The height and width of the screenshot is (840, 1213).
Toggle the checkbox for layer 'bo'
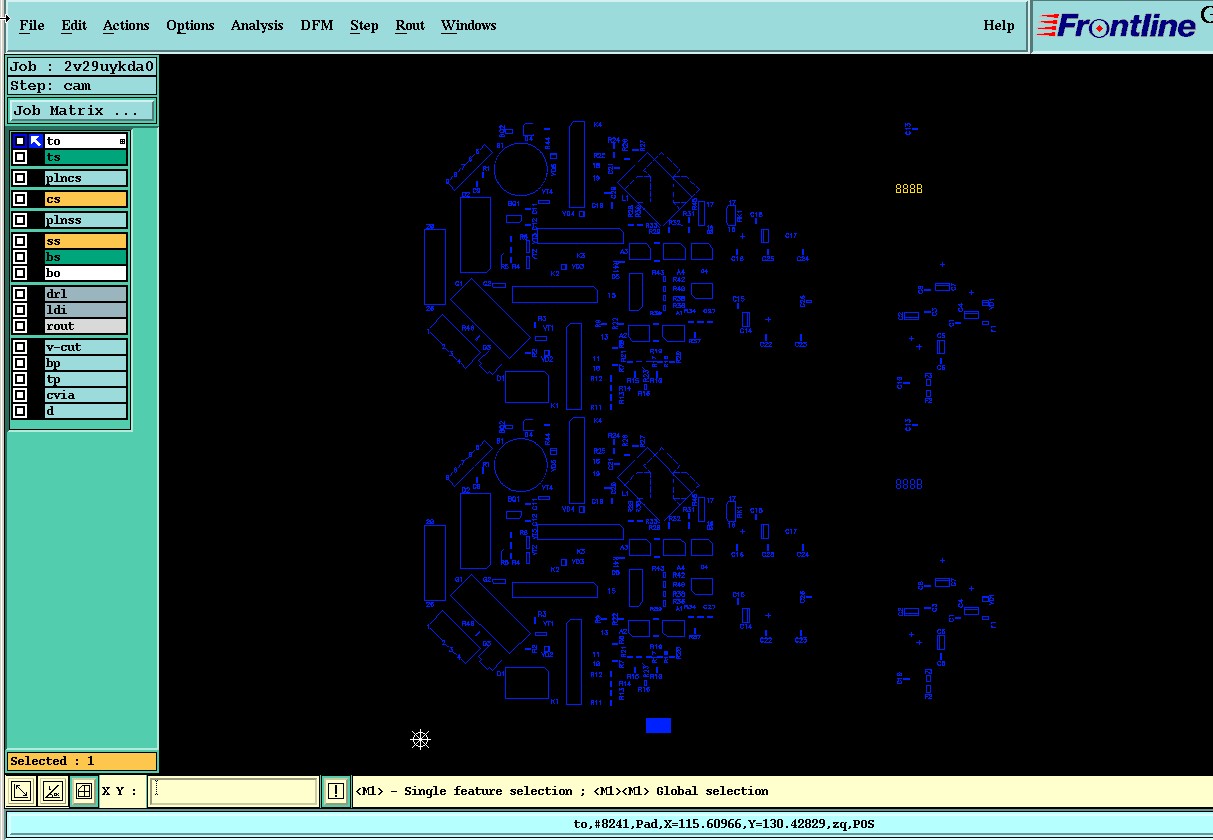coord(20,273)
